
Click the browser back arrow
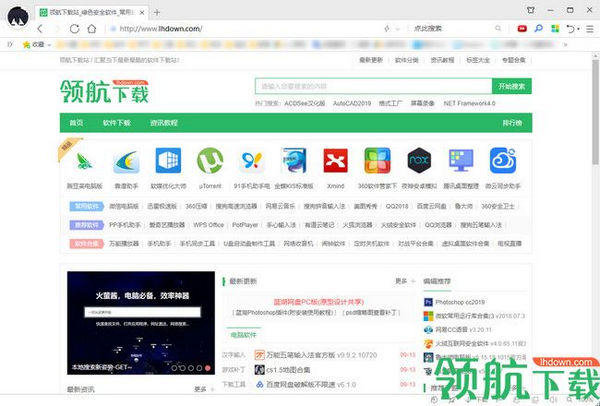[40, 29]
